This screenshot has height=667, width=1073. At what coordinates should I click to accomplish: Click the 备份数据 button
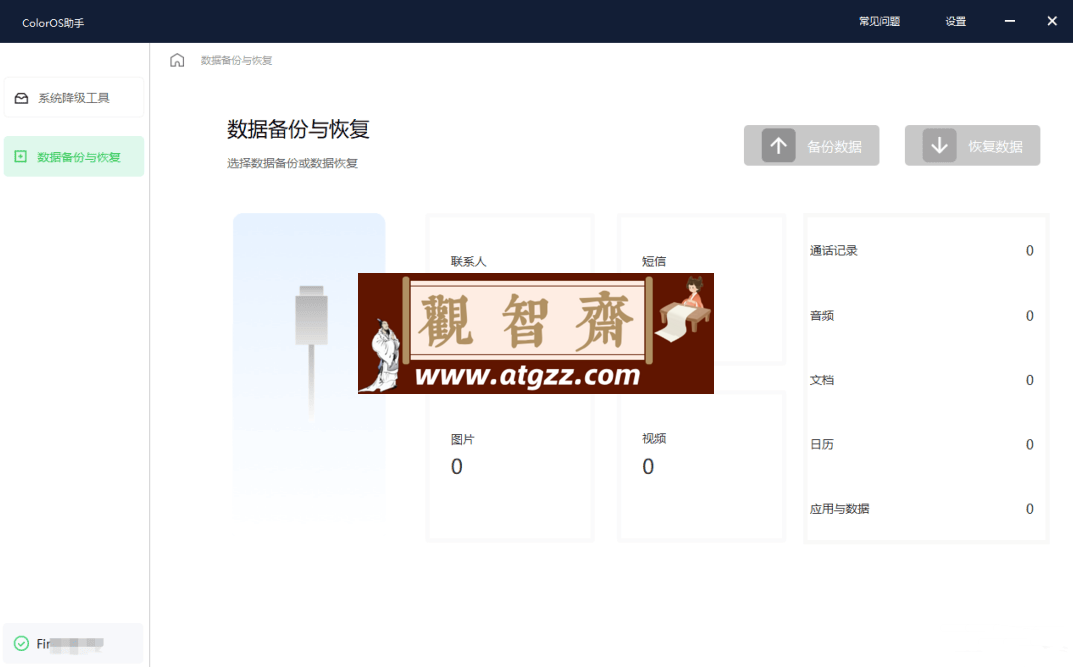(812, 145)
